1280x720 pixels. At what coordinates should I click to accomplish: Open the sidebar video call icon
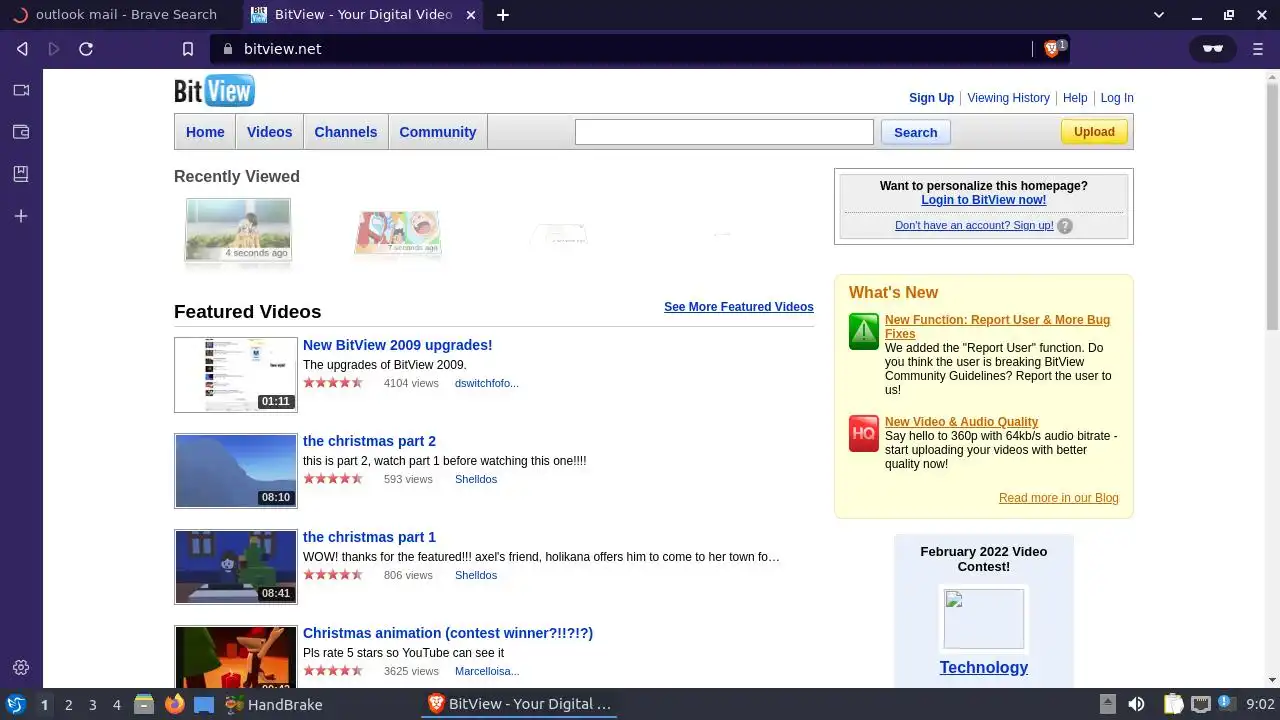click(21, 90)
